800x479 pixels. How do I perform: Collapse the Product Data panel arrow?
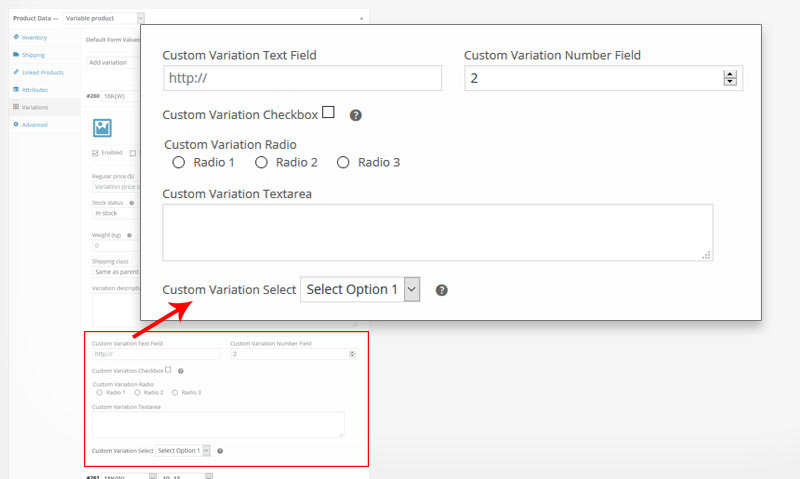coord(361,18)
